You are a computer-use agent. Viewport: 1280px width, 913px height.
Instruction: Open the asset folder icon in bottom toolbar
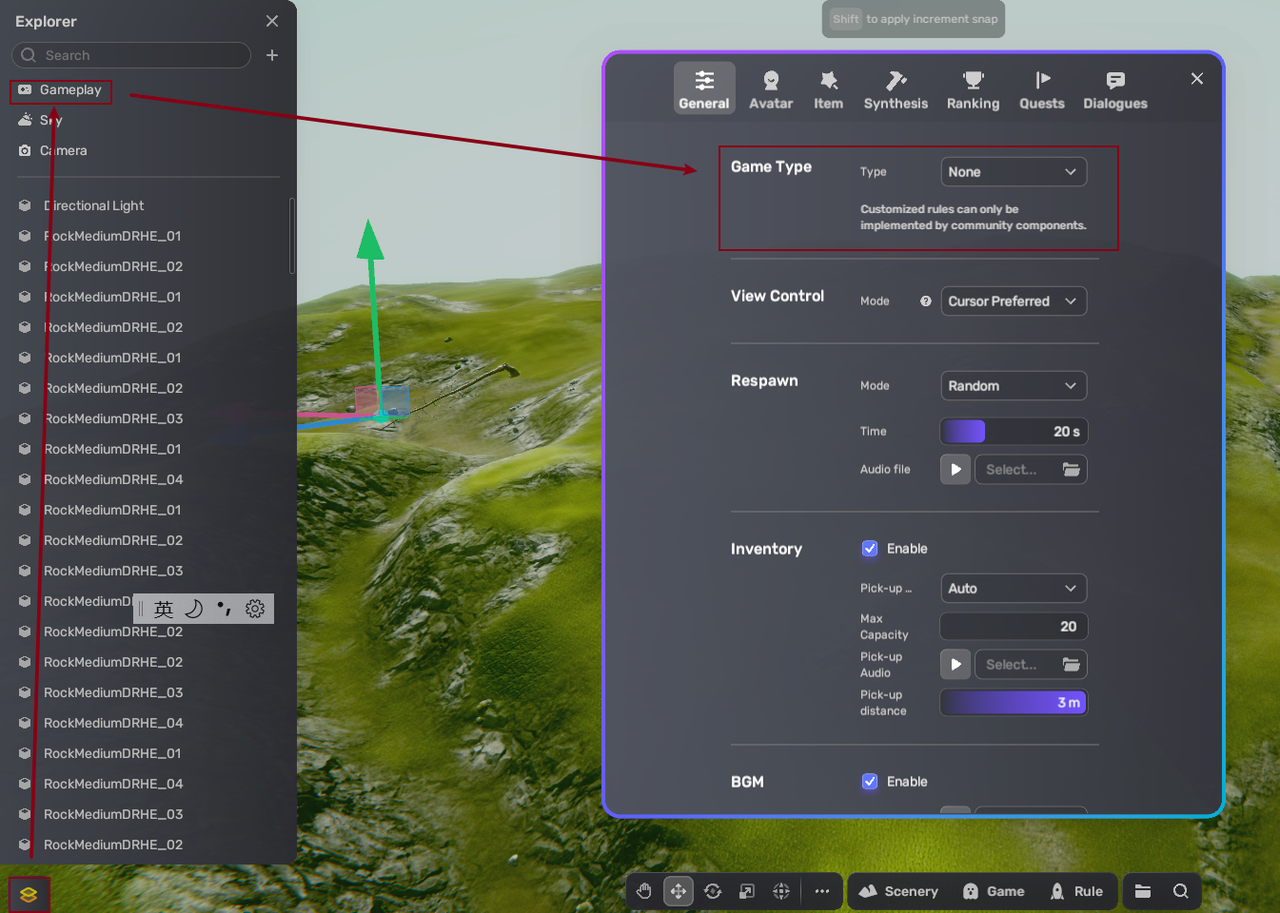1143,891
